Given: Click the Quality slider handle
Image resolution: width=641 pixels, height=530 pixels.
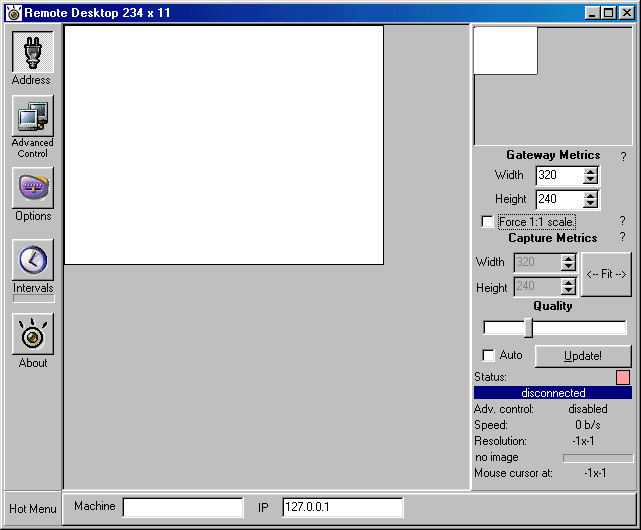Looking at the screenshot, I should click(x=529, y=328).
